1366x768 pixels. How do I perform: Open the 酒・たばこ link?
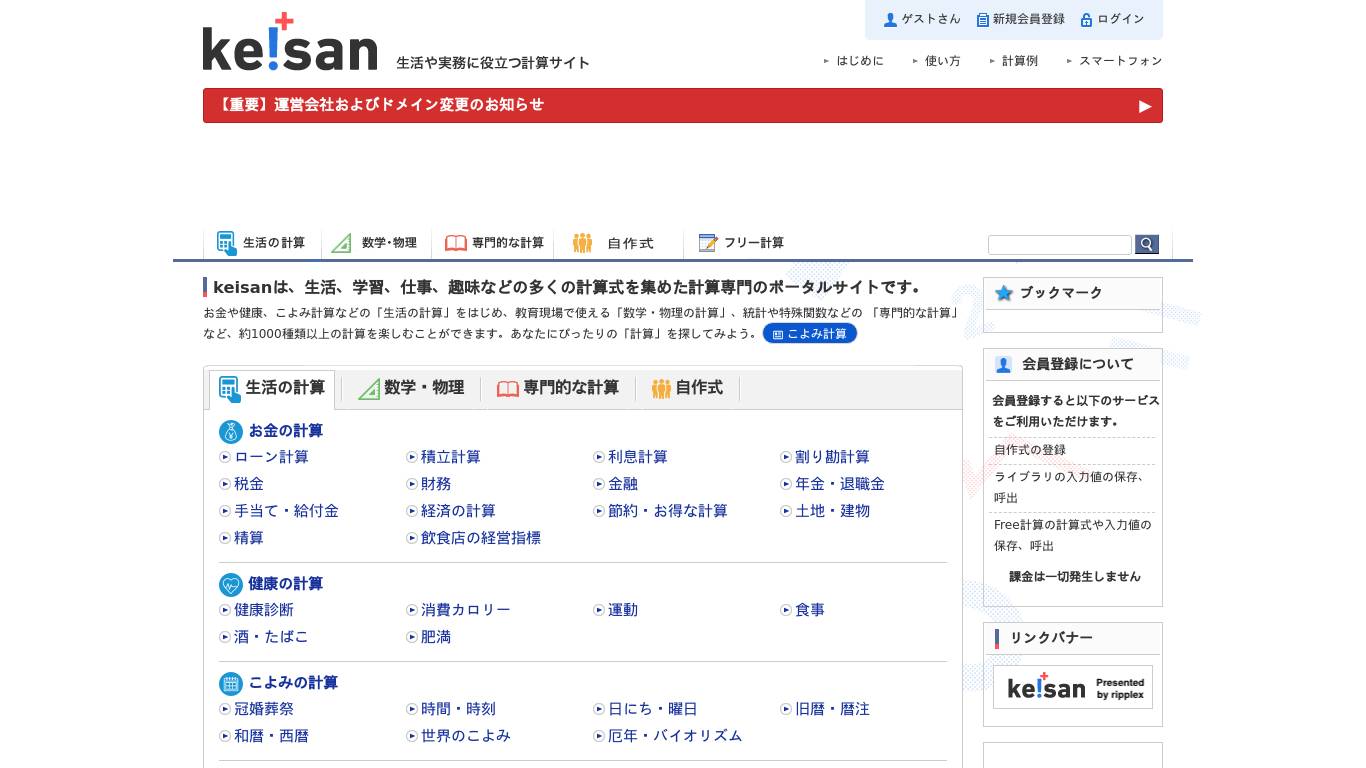(x=271, y=637)
